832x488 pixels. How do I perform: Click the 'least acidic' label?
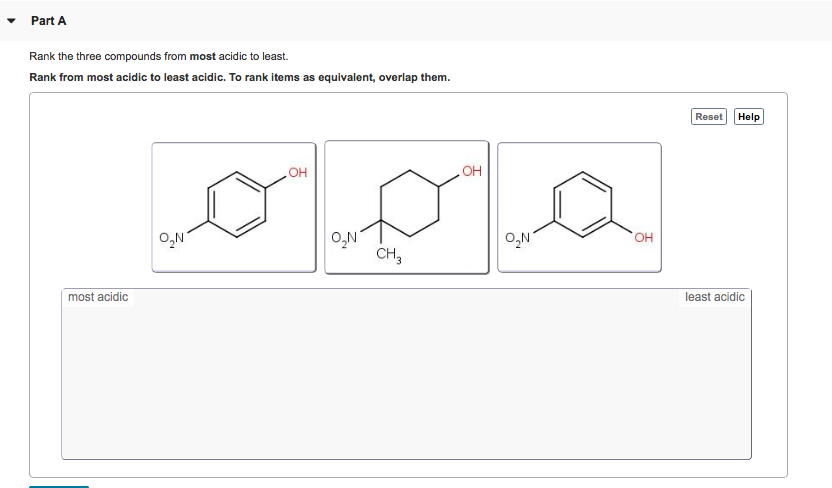[x=714, y=297]
